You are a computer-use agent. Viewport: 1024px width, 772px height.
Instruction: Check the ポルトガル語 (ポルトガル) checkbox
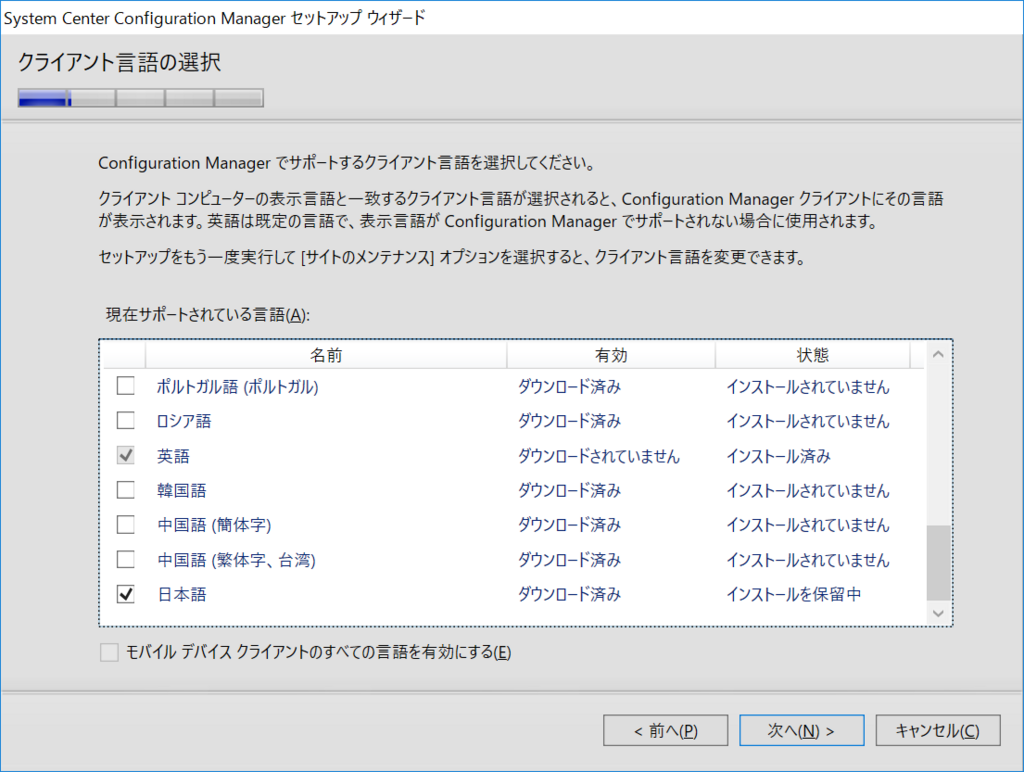point(125,386)
